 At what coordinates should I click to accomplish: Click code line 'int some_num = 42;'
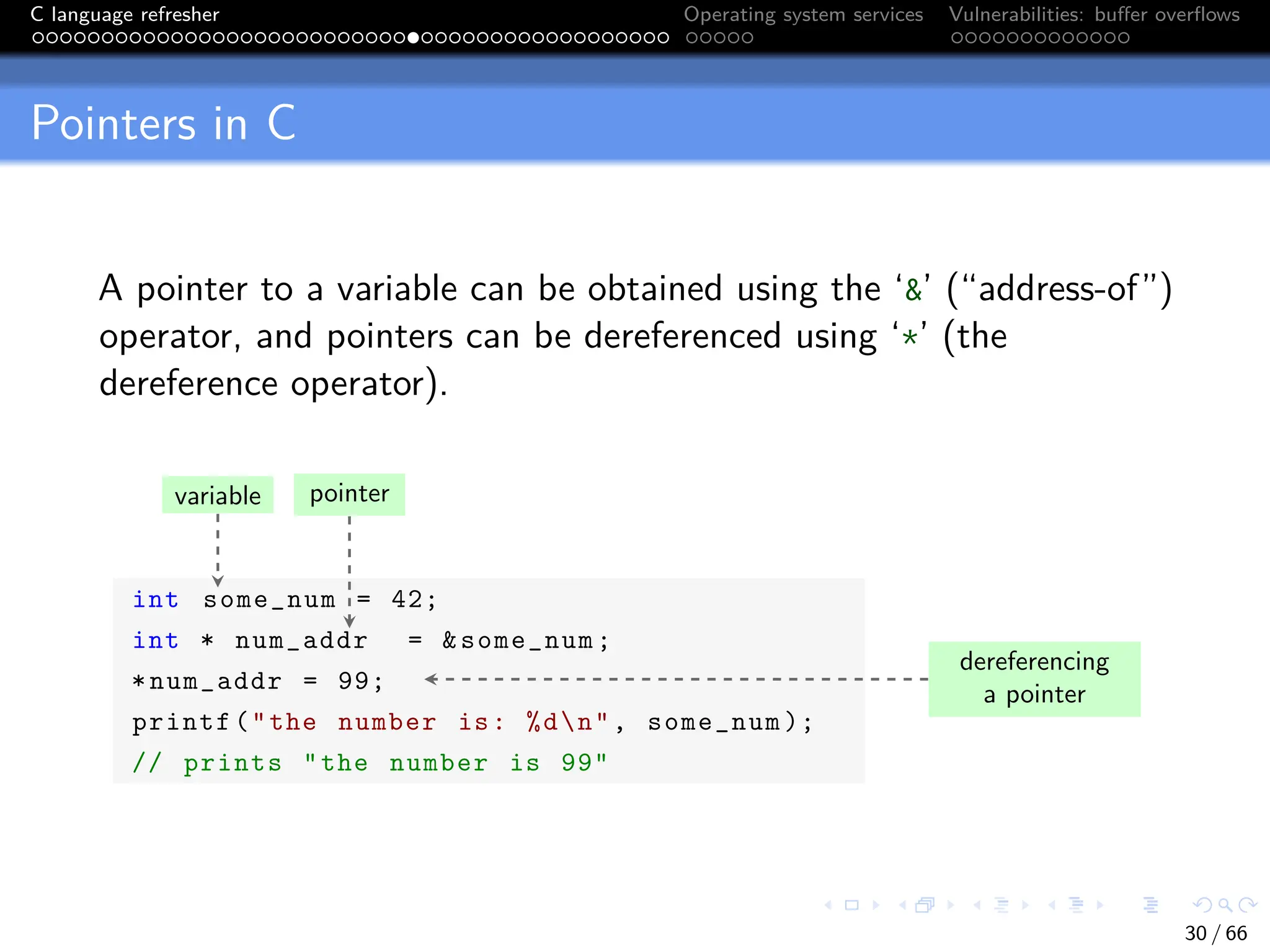pos(285,600)
